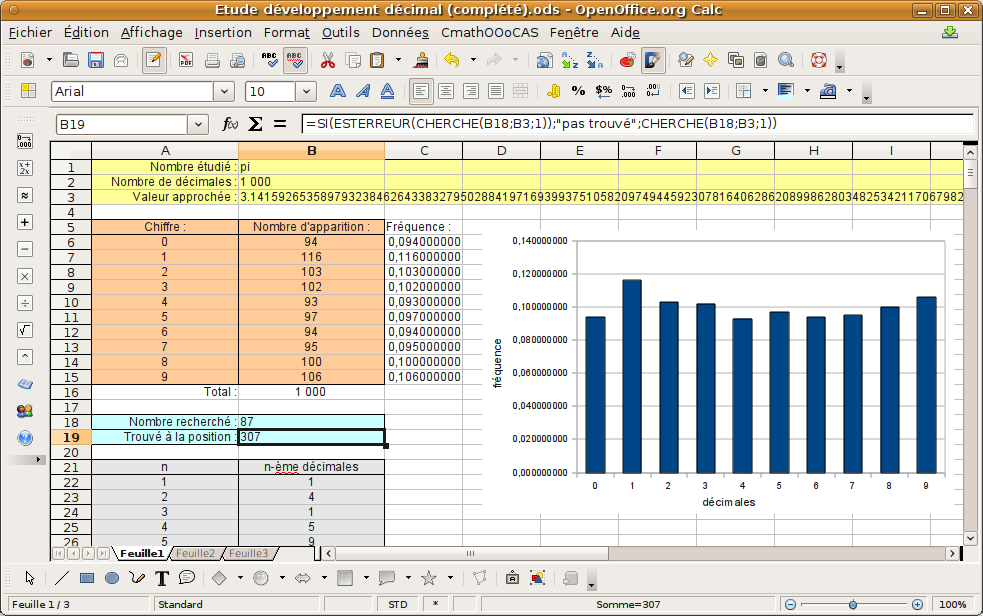Click column B header
The width and height of the screenshot is (983, 616).
click(312, 151)
